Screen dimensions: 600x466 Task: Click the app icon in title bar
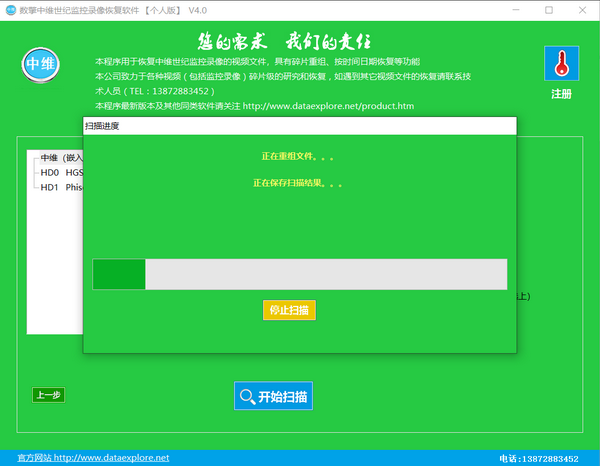coord(10,9)
